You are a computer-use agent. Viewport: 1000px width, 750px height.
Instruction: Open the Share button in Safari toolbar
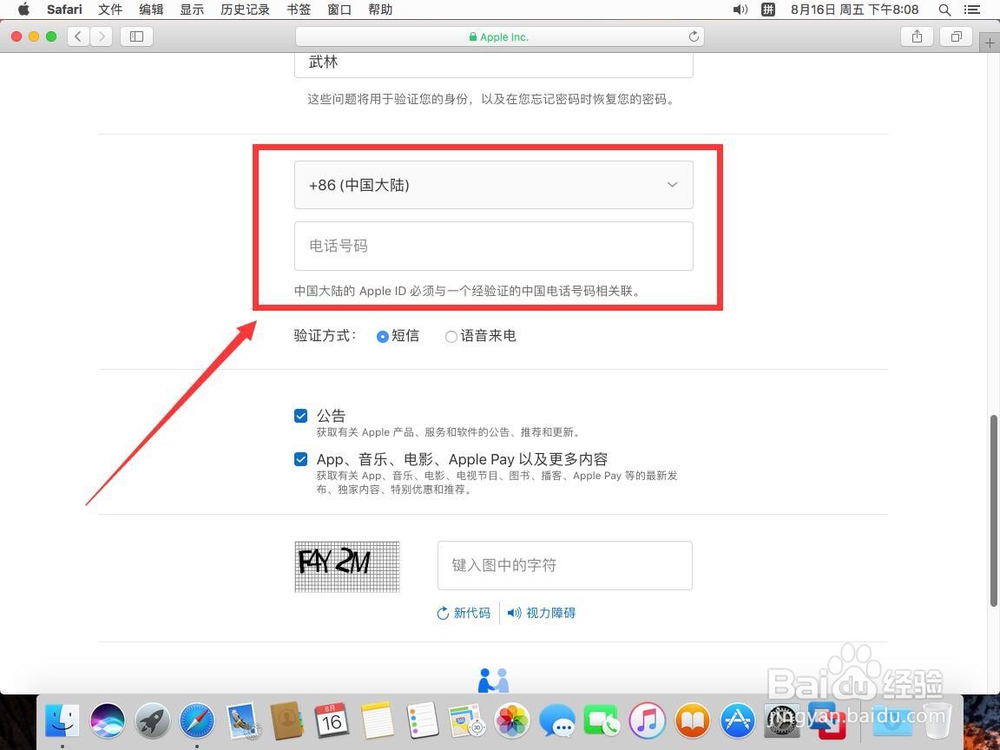pos(917,36)
